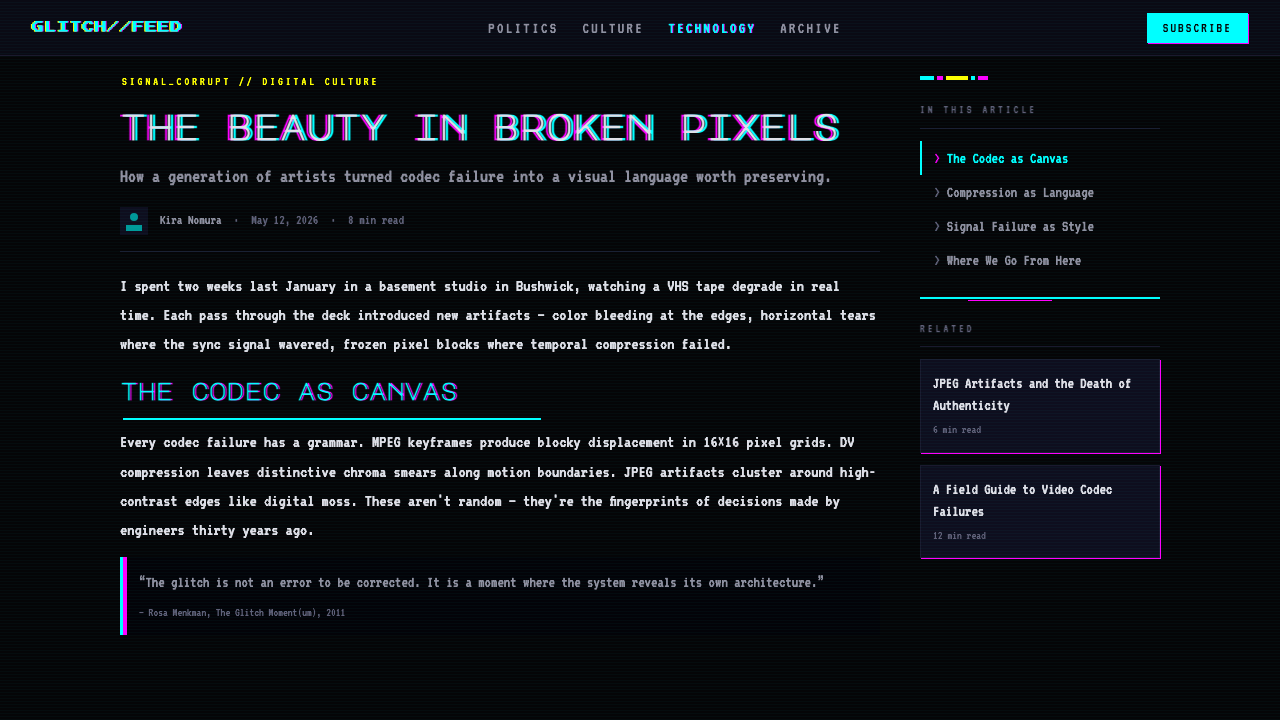Open the Archive section
1280x720 pixels.
pyautogui.click(x=811, y=29)
